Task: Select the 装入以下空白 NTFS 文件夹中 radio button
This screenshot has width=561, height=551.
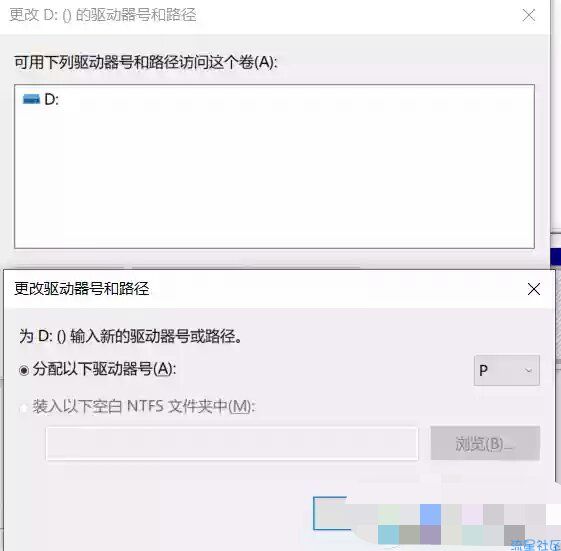Action: [24, 408]
